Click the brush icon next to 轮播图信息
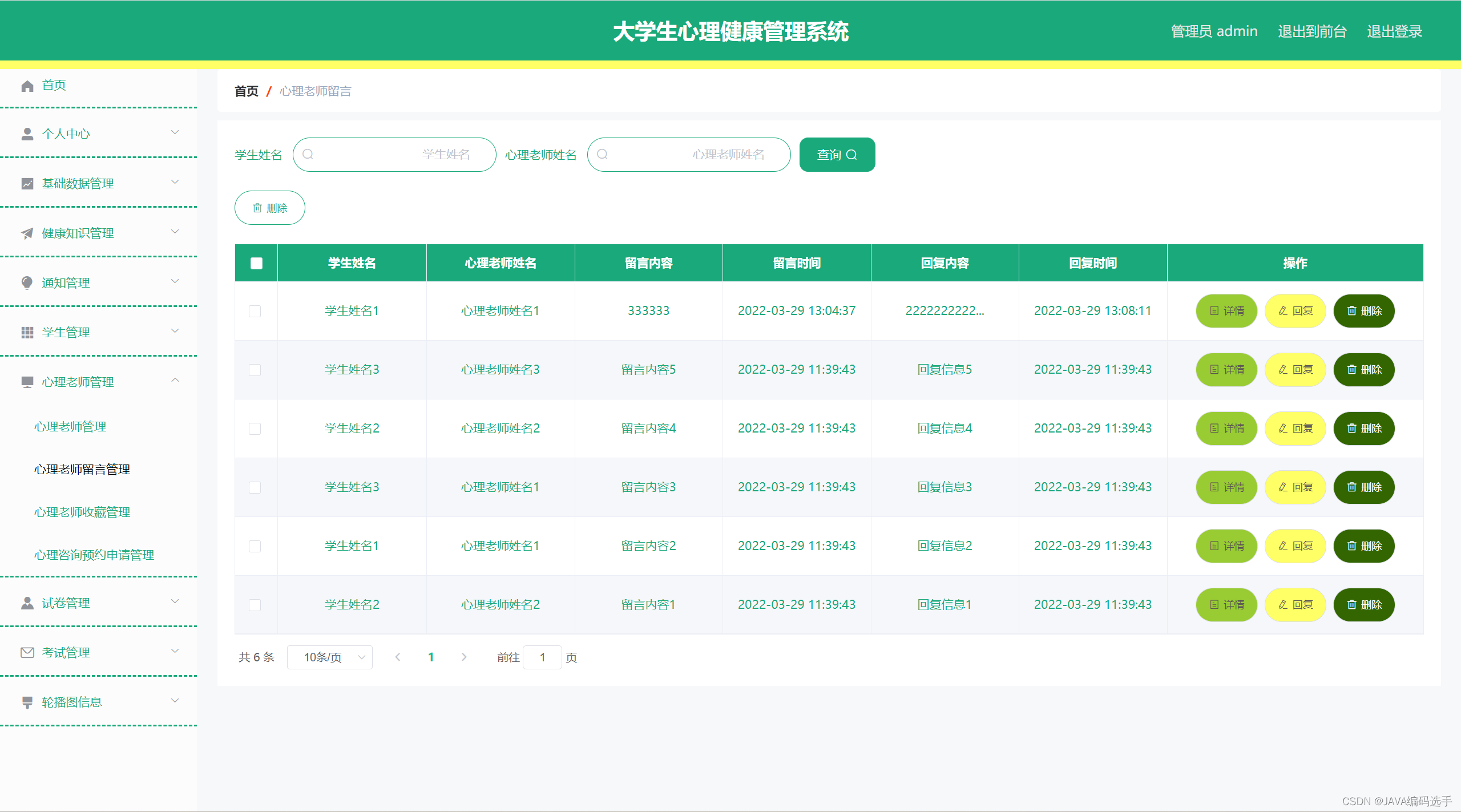Viewport: 1461px width, 812px height. point(27,702)
